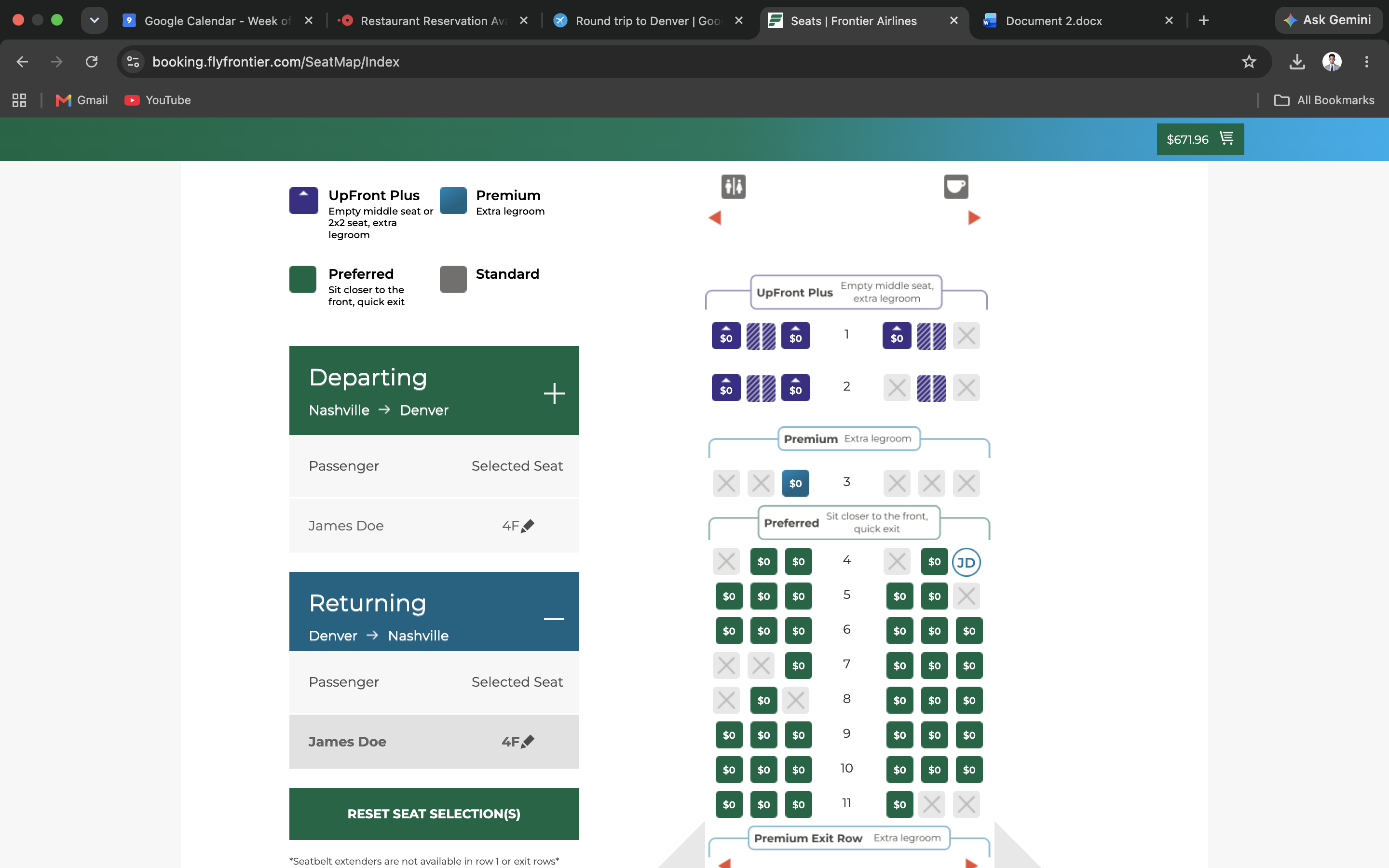Click the Ask Gemini button
The image size is (1389, 868).
[x=1328, y=20]
